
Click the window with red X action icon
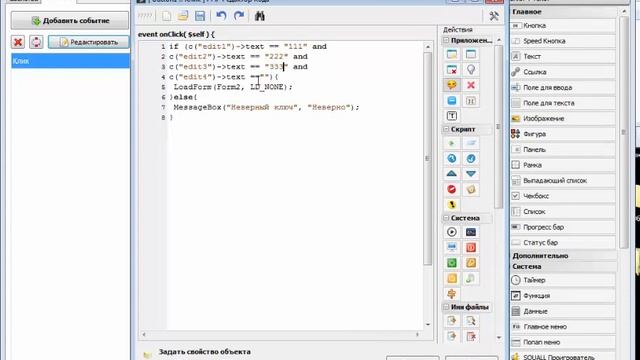point(452,70)
